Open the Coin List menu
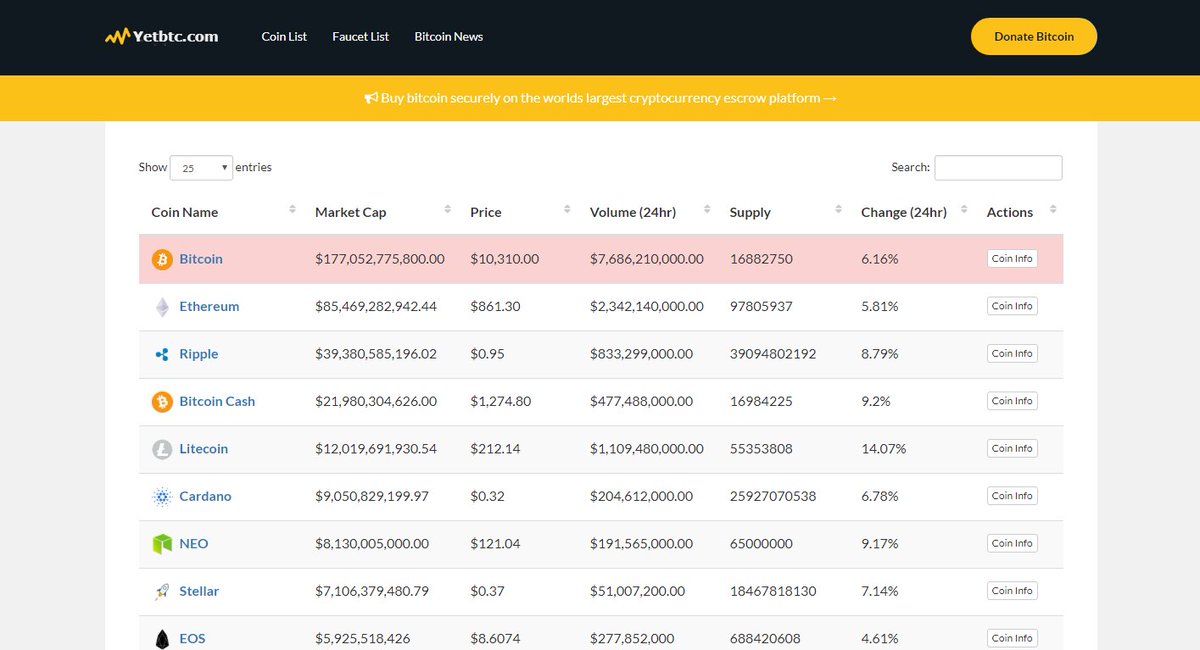Viewport: 1200px width, 650px height. 284,37
